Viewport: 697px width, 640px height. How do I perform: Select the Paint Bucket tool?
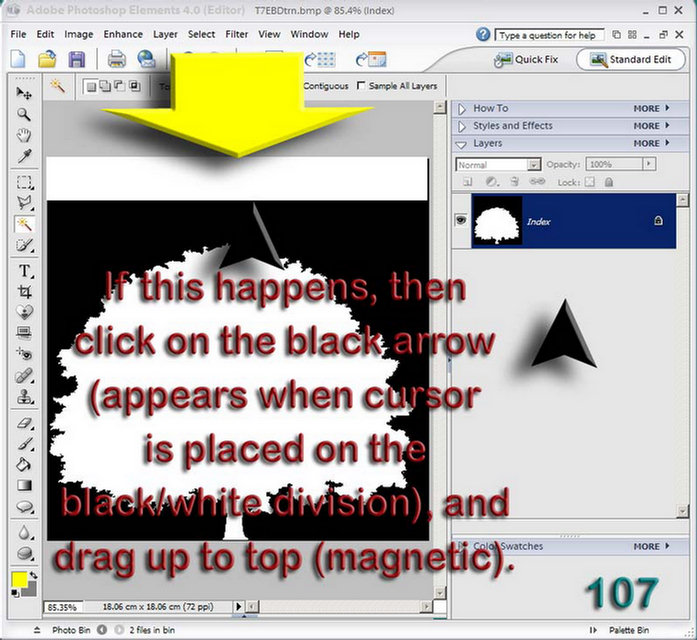coord(24,464)
